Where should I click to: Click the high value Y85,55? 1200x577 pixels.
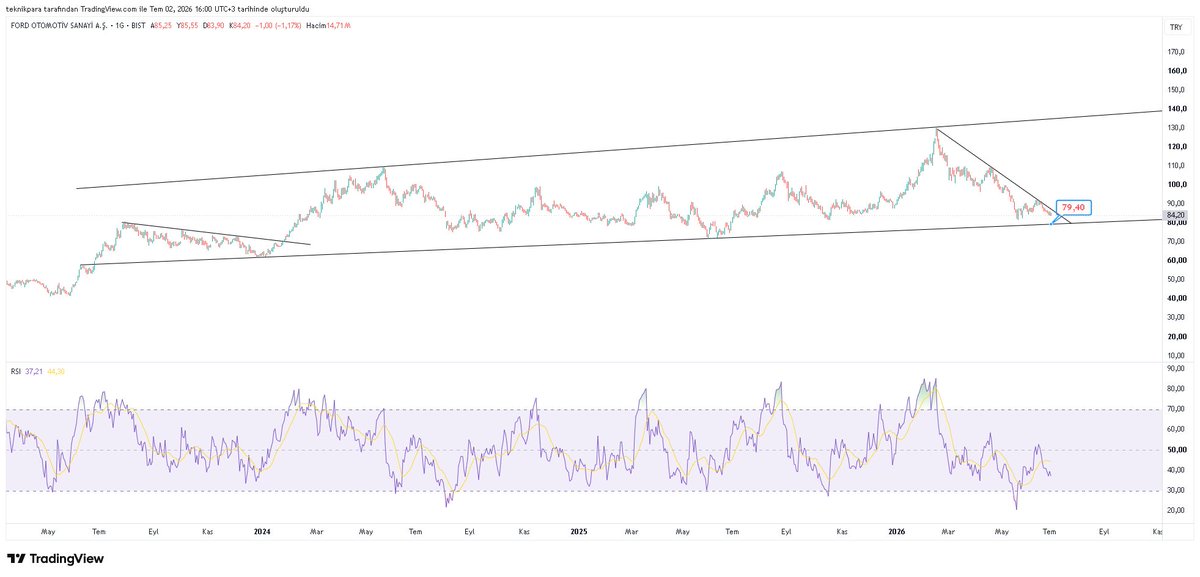point(187,25)
